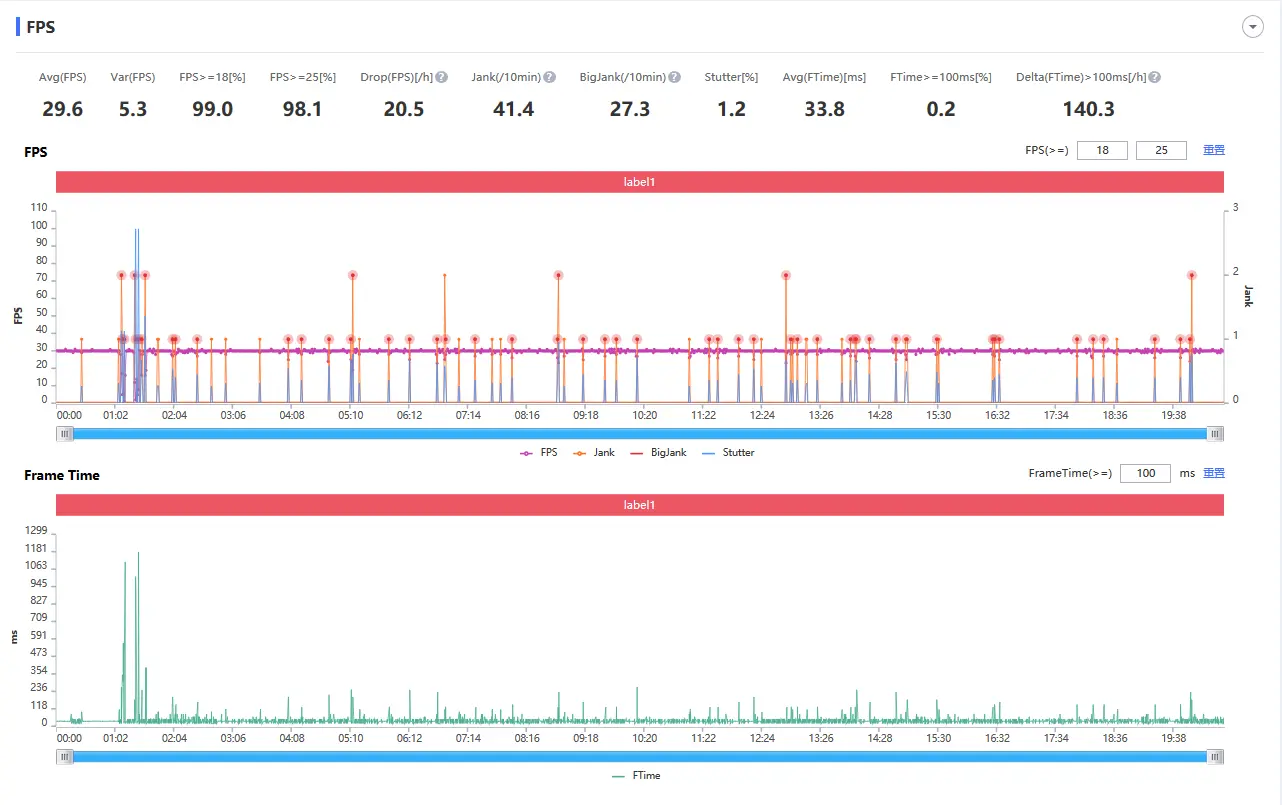
Task: Grab the right handle of the FPS range slider
Action: tap(1215, 433)
